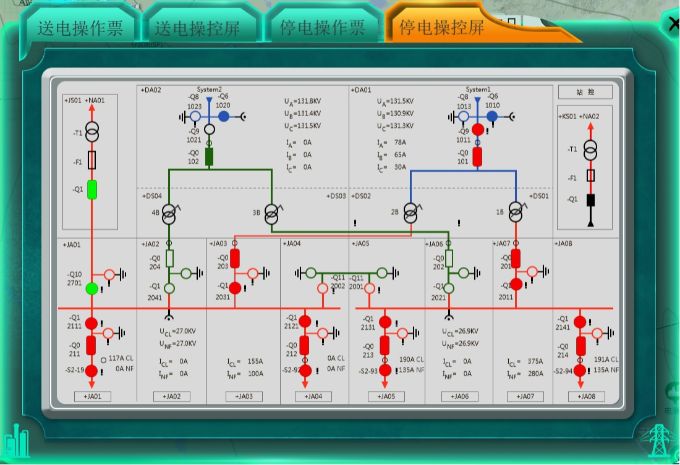Toggle the red Q0 101 circuit breaker

pyautogui.click(x=477, y=156)
